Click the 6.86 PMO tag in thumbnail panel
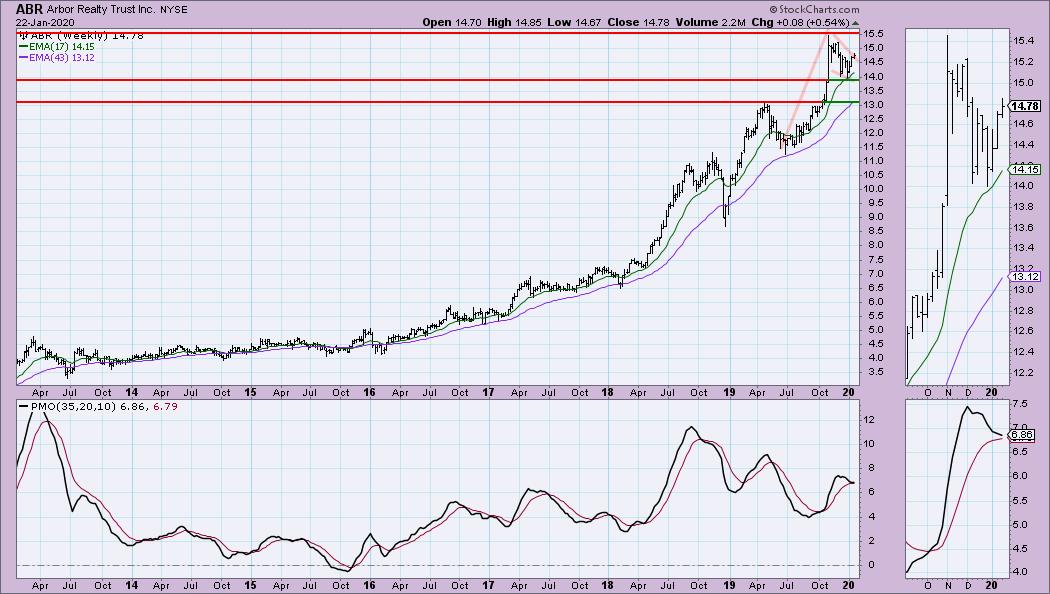 (x=1023, y=435)
